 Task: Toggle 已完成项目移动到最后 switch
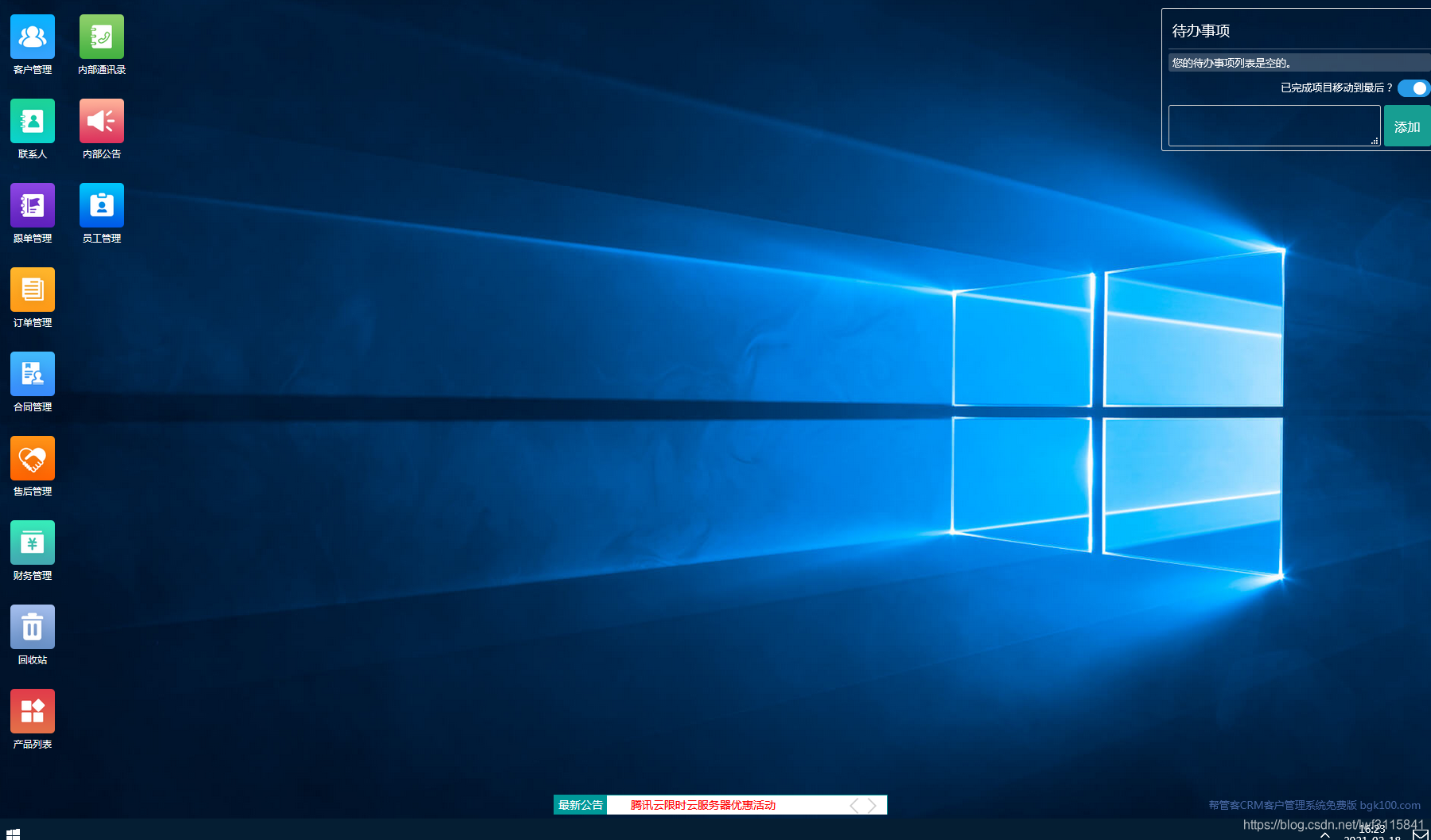pyautogui.click(x=1414, y=87)
